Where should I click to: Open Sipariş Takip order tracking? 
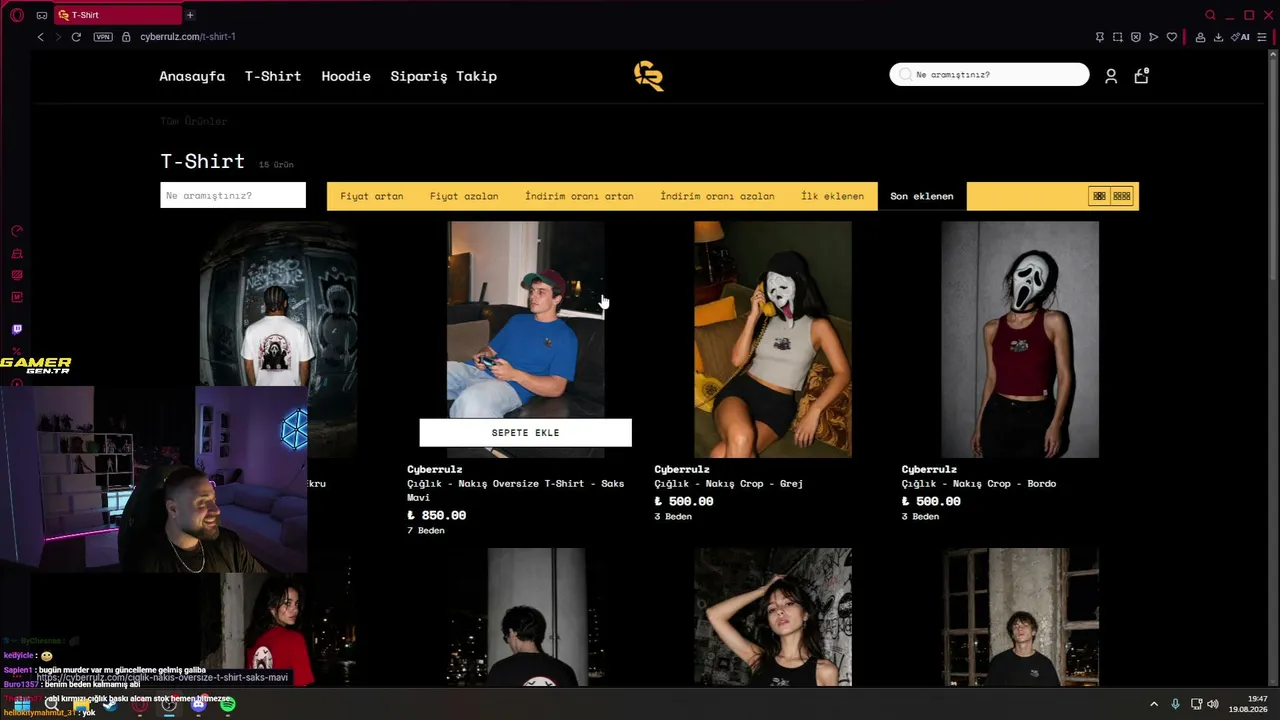(443, 76)
